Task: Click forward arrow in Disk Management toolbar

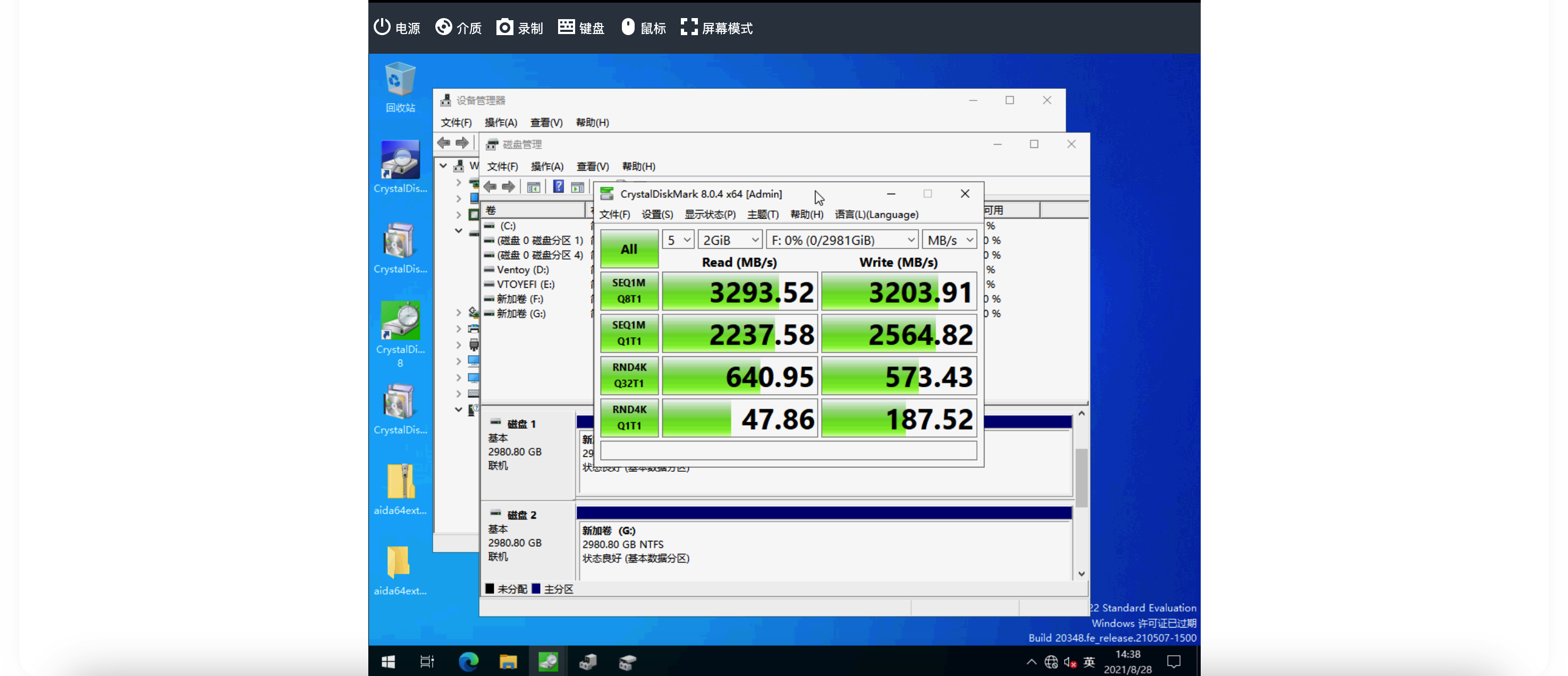Action: point(508,187)
